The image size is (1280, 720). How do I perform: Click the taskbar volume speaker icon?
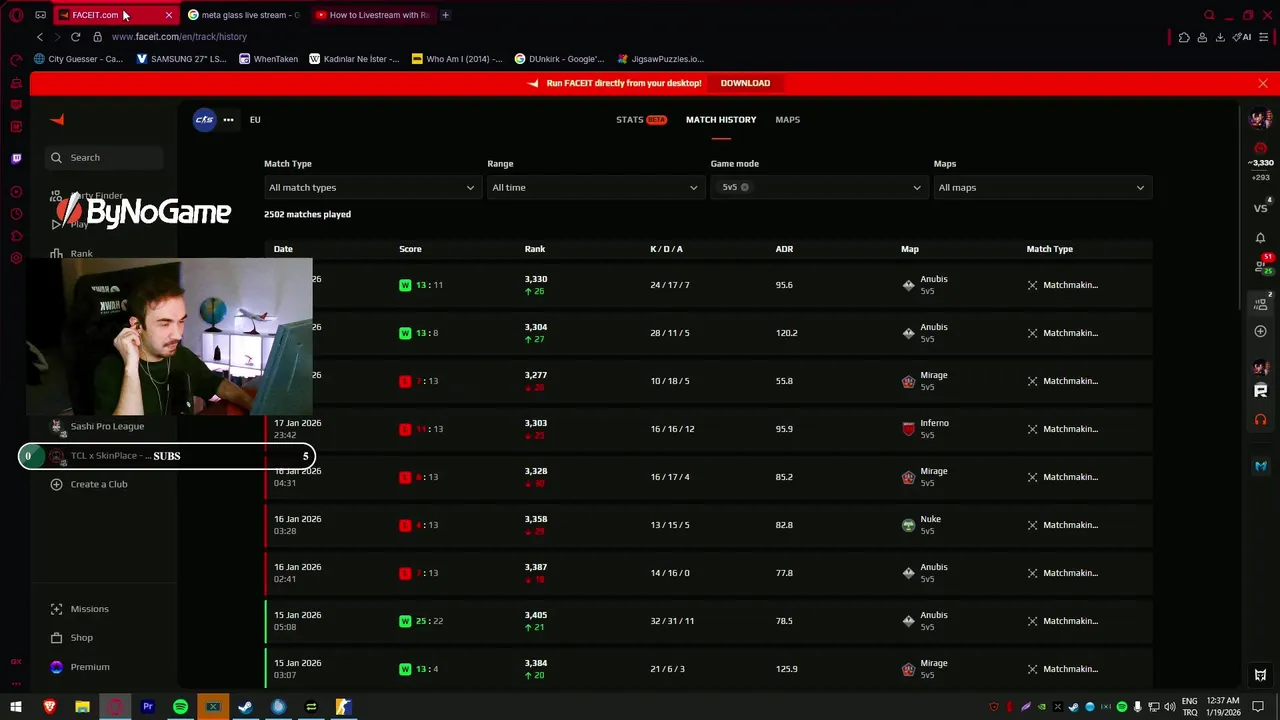point(1168,707)
